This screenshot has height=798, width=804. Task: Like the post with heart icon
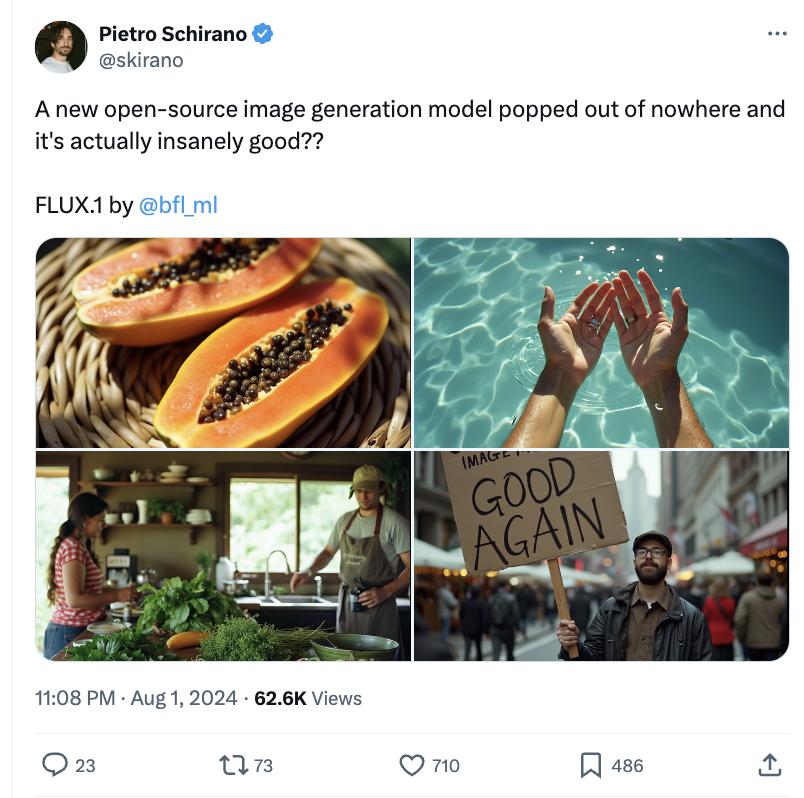(x=411, y=765)
